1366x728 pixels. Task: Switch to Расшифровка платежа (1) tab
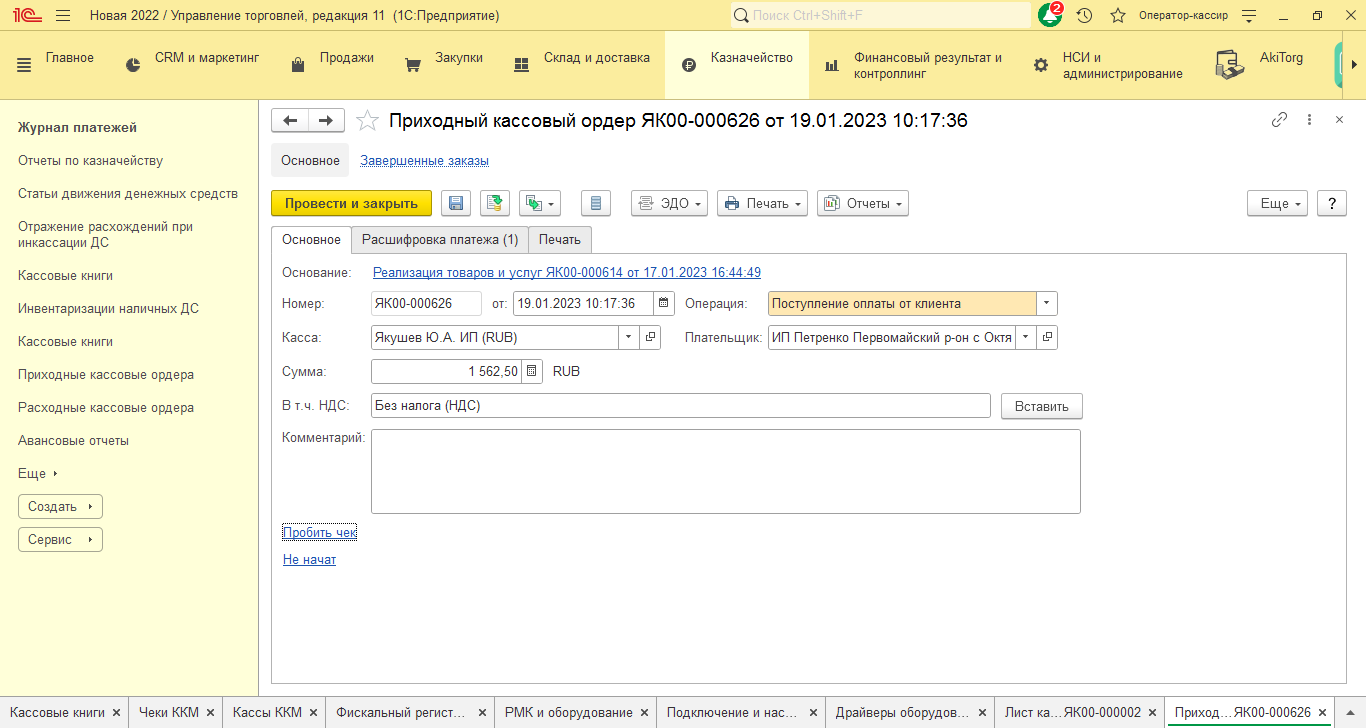[439, 239]
